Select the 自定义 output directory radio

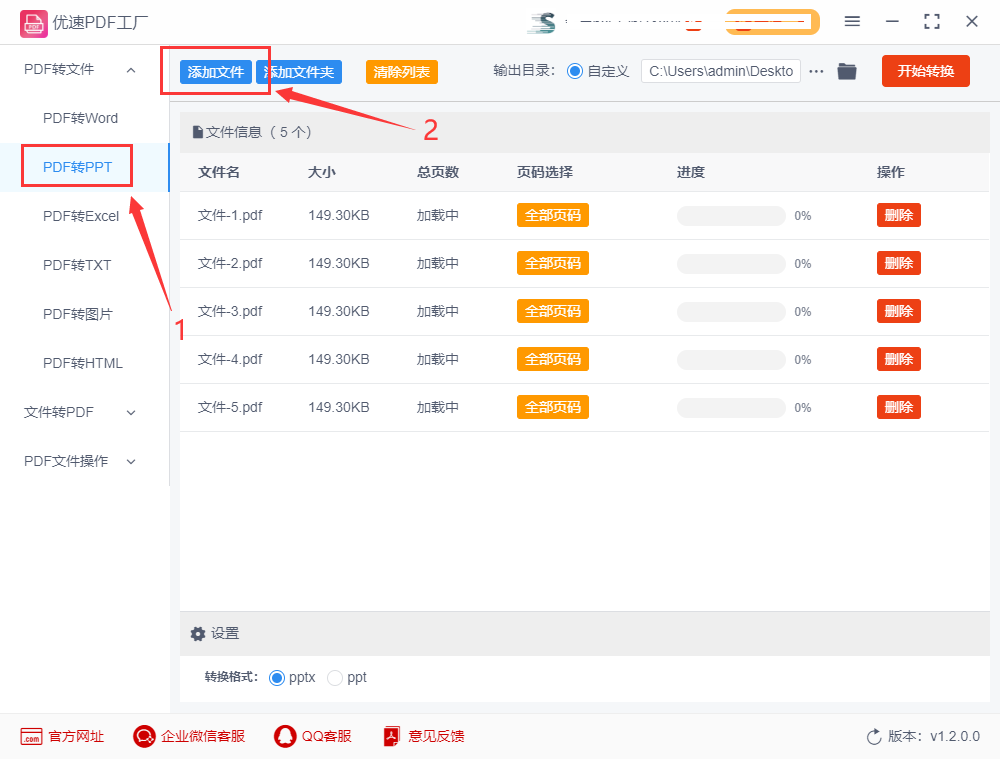point(575,71)
